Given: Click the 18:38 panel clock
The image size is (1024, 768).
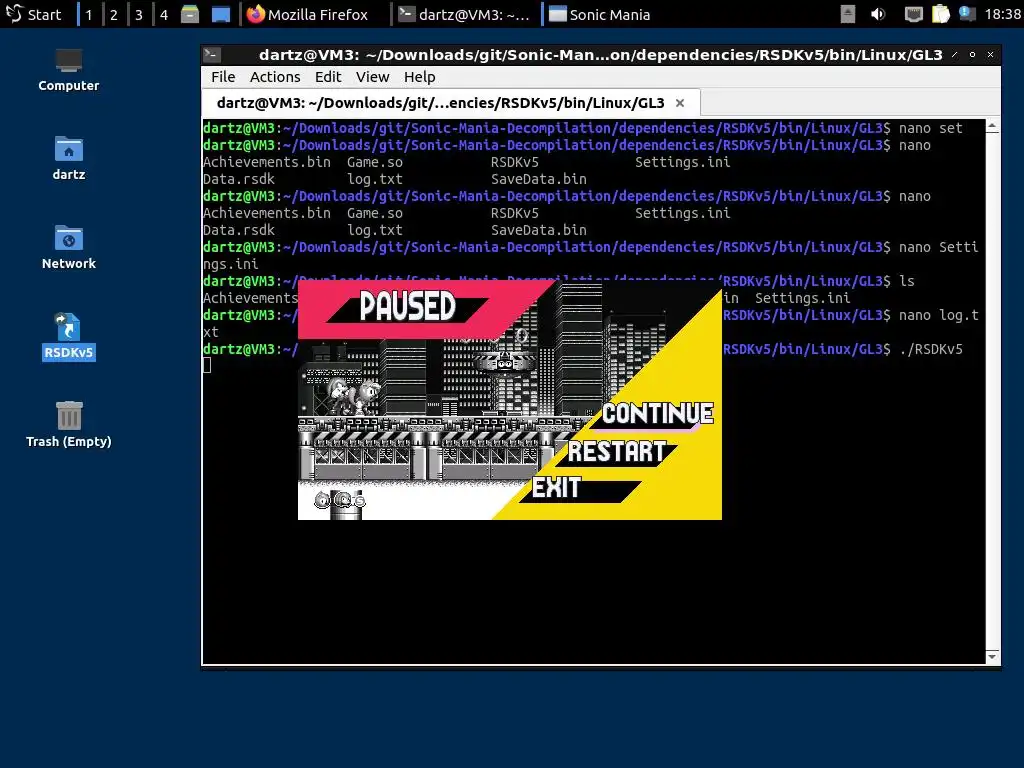Looking at the screenshot, I should (x=1002, y=14).
